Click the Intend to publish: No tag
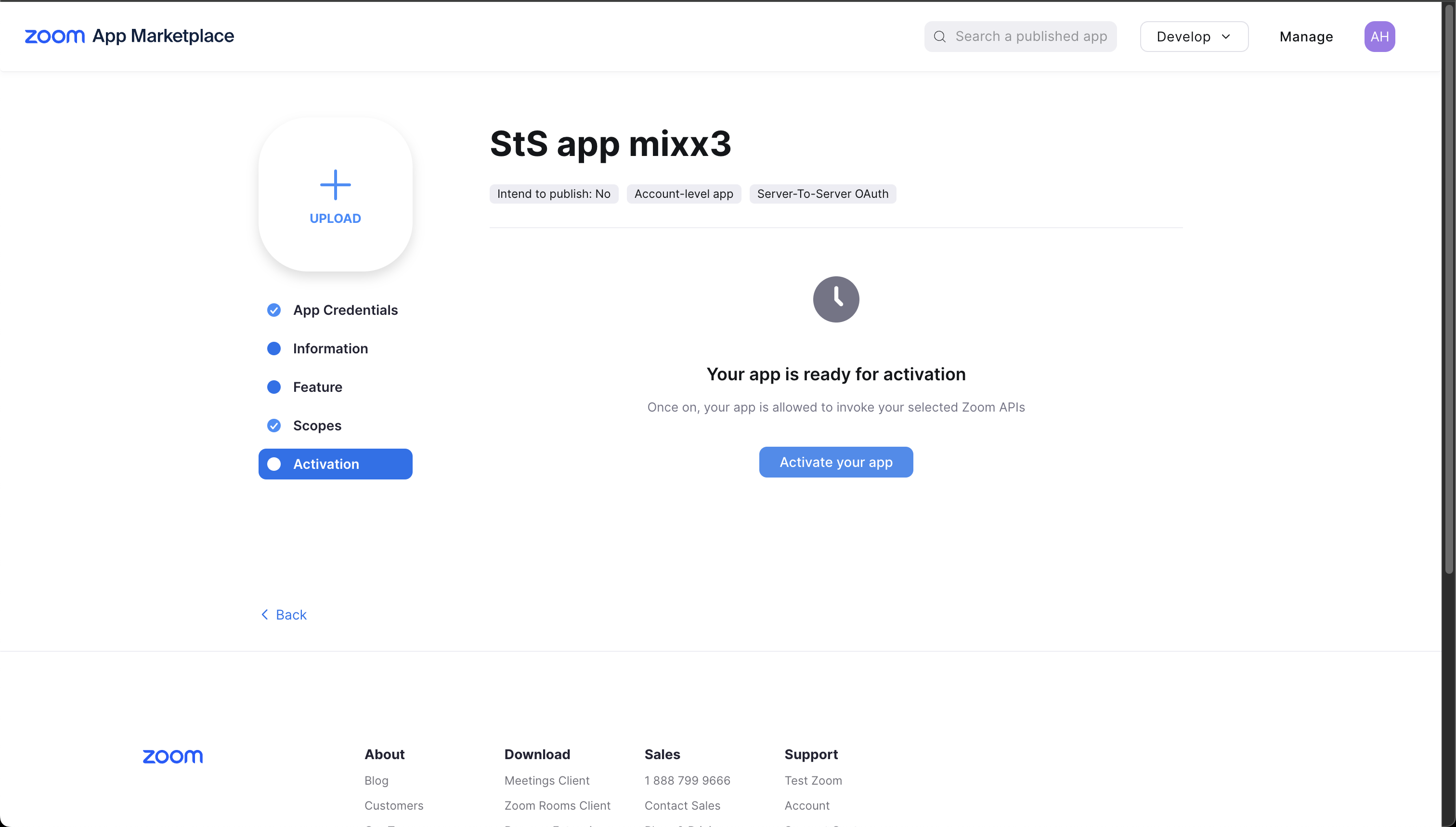Viewport: 1456px width, 827px height. click(554, 194)
